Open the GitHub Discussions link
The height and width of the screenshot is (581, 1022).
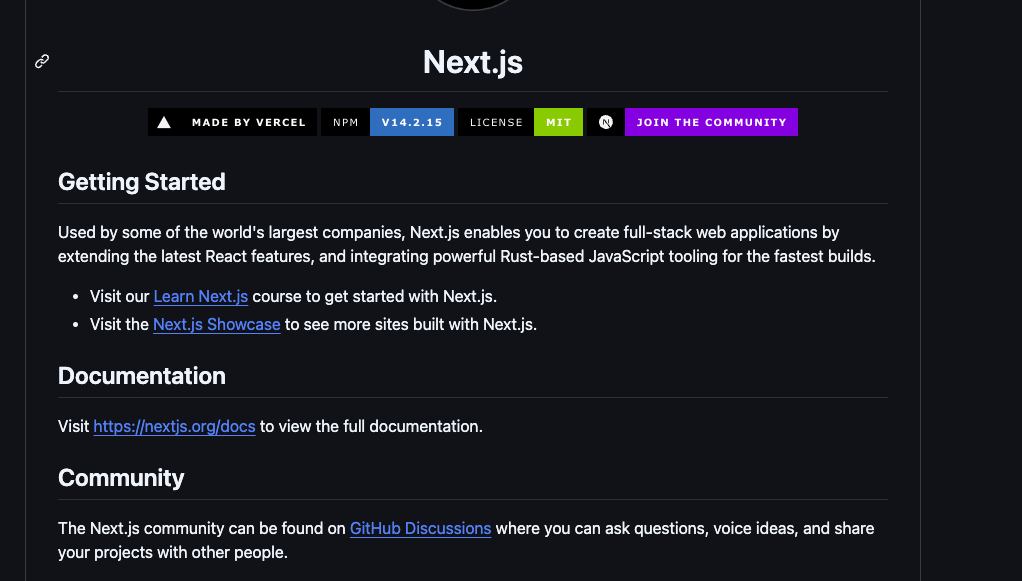tap(420, 529)
